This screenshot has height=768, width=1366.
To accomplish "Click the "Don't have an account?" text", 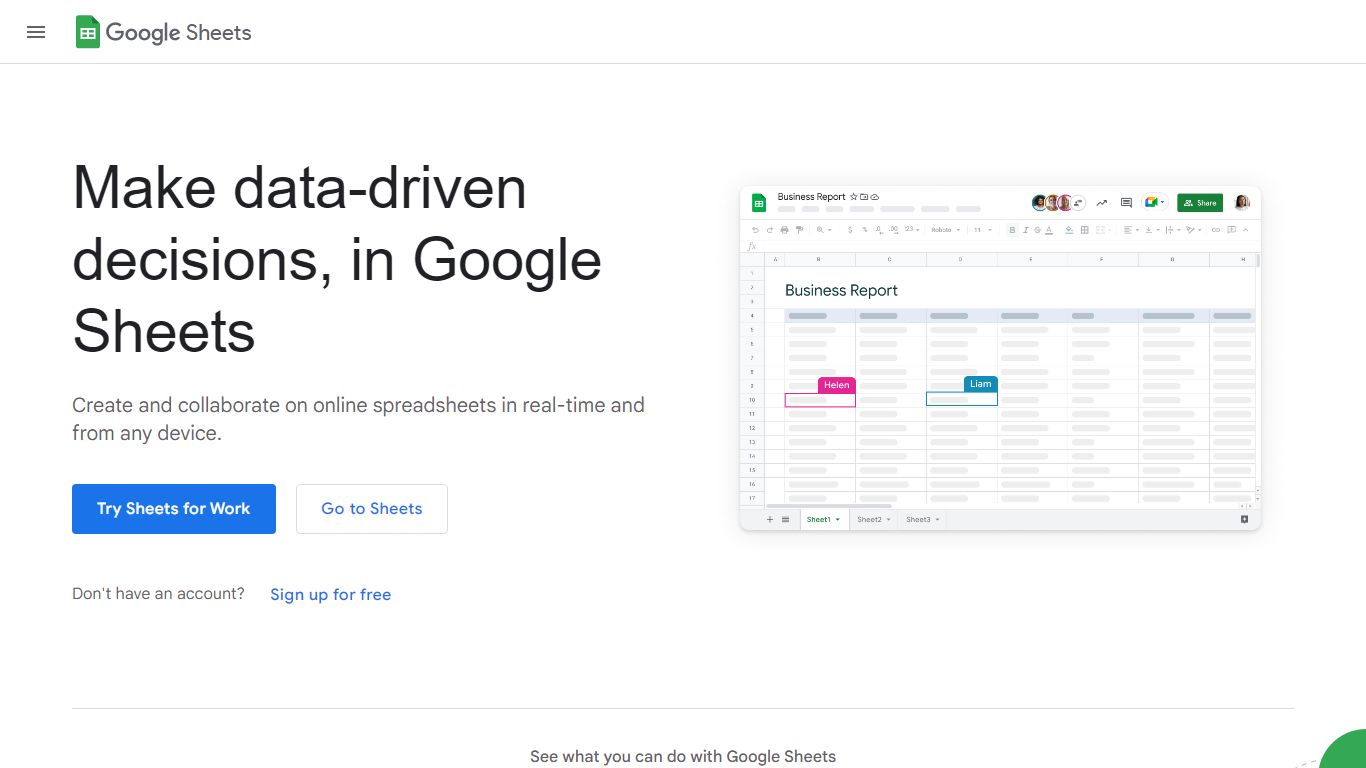I will 158,593.
